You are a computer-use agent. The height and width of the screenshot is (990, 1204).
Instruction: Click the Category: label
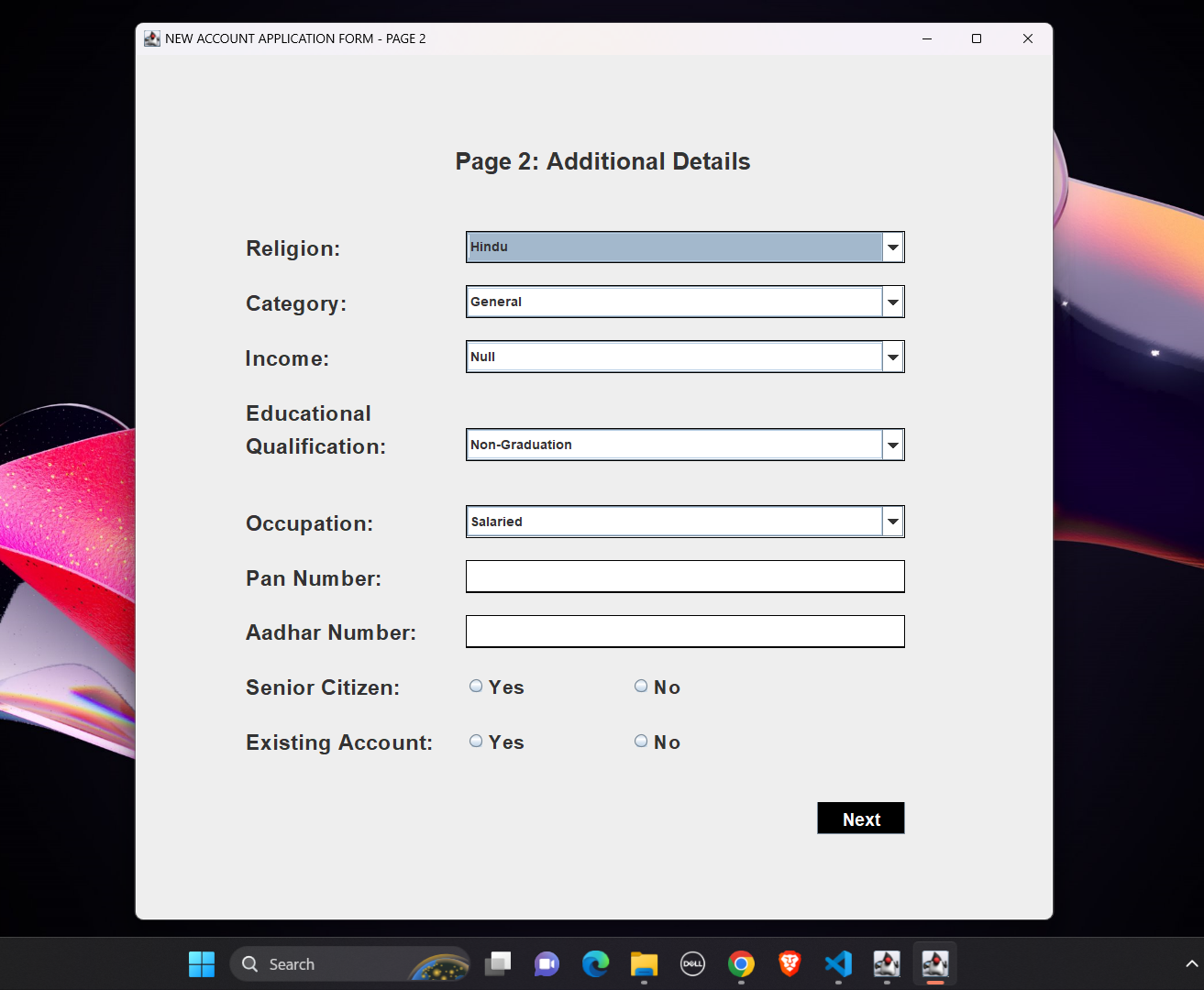(x=296, y=303)
